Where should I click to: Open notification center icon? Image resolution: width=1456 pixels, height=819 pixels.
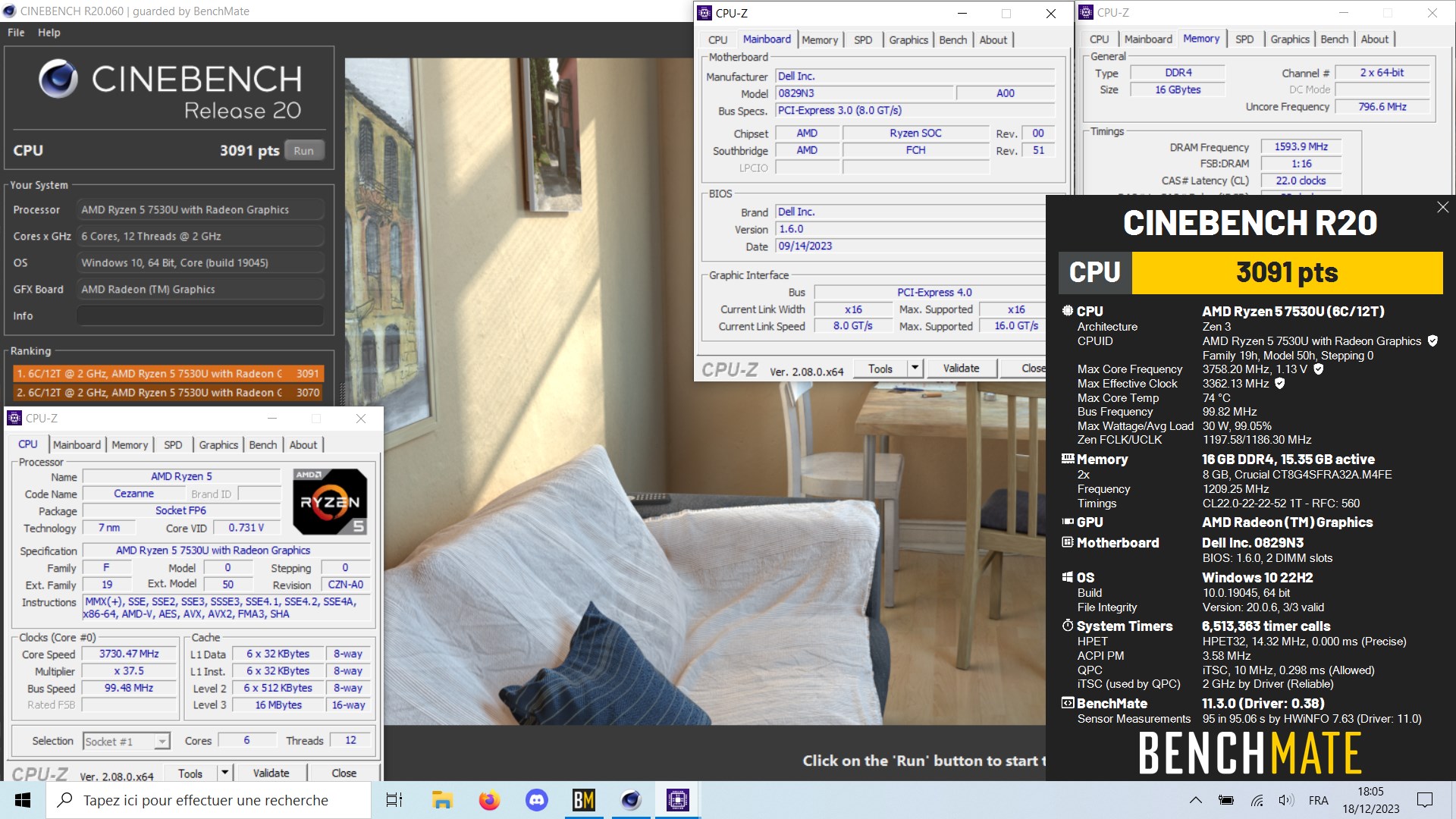1425,800
